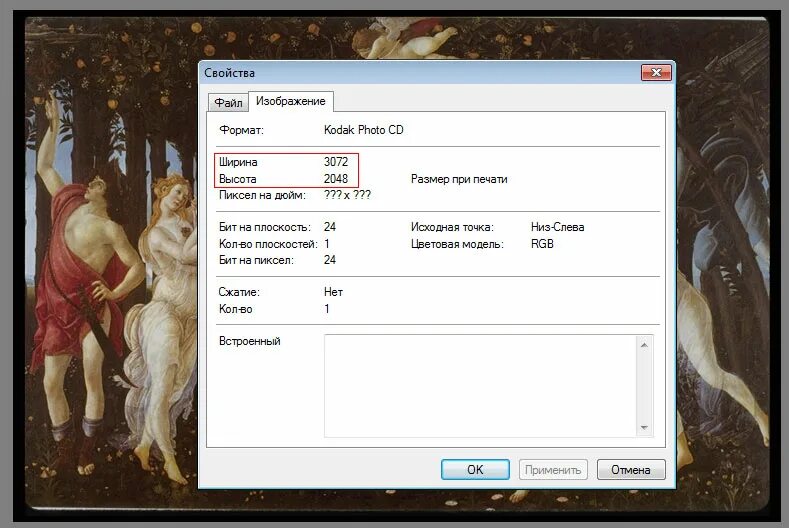The height and width of the screenshot is (528, 789).
Task: Click the Бит на плоскость label
Action: (265, 227)
